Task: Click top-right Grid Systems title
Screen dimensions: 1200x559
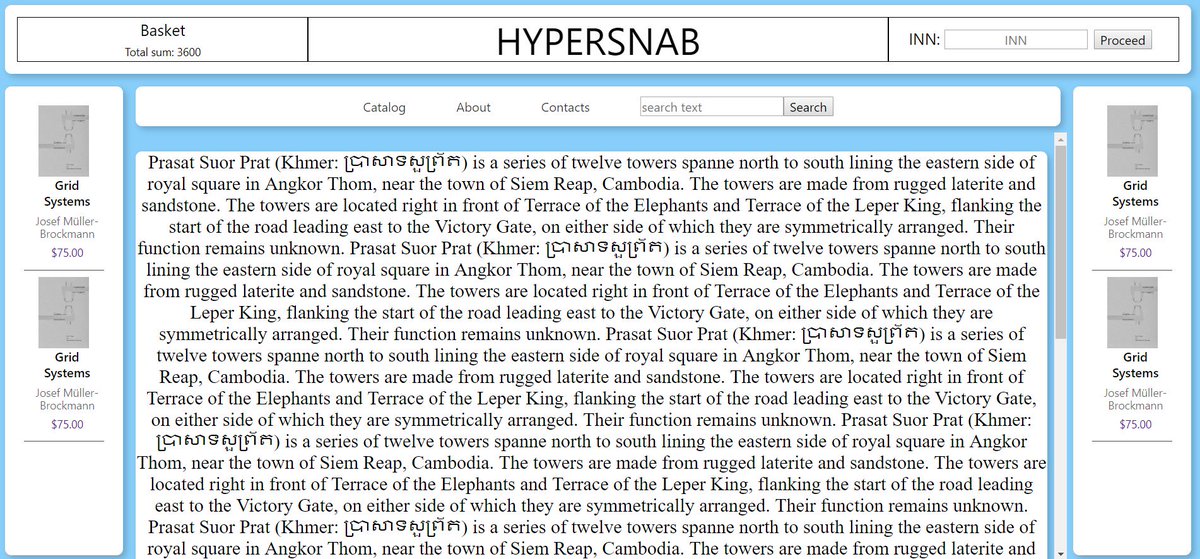Action: click(x=1135, y=193)
